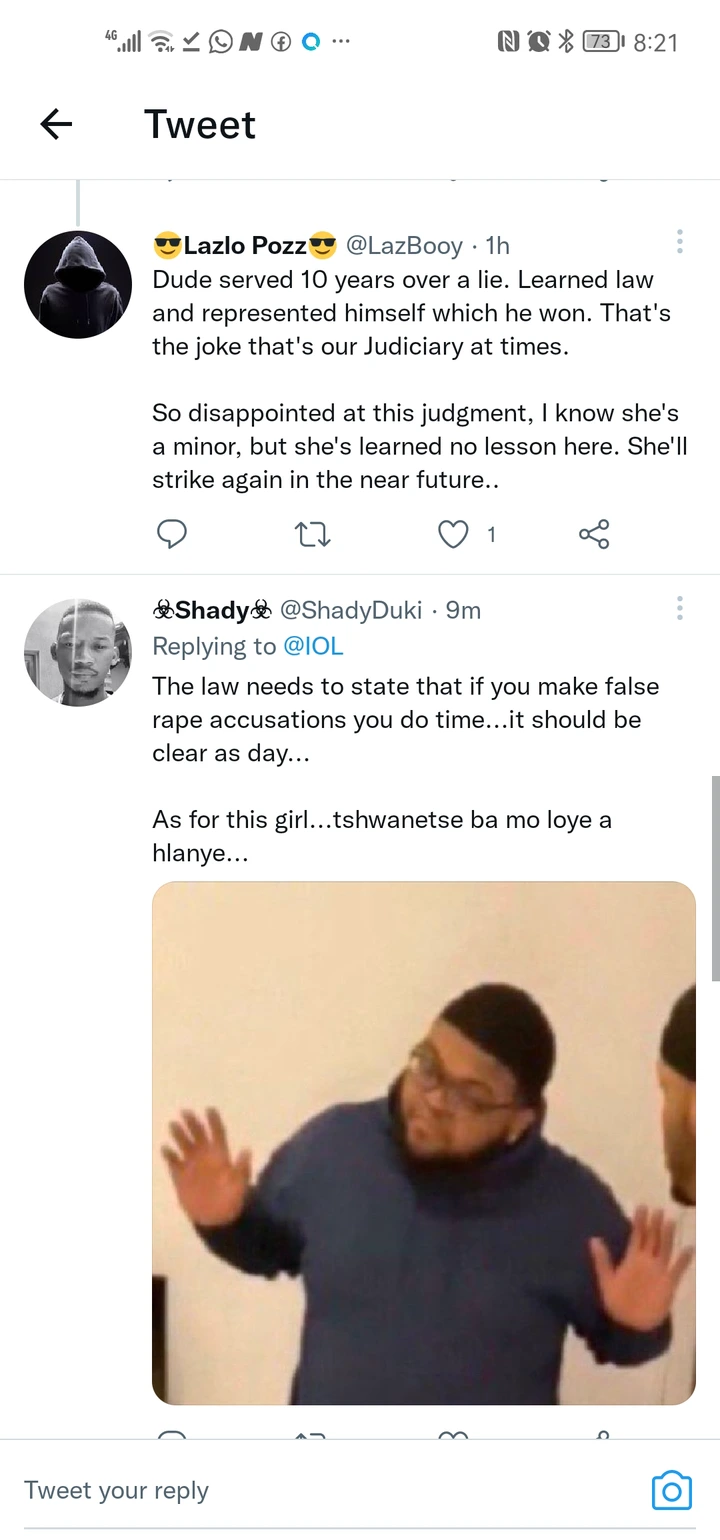
Task: Open the @LazBooy username
Action: [x=404, y=245]
